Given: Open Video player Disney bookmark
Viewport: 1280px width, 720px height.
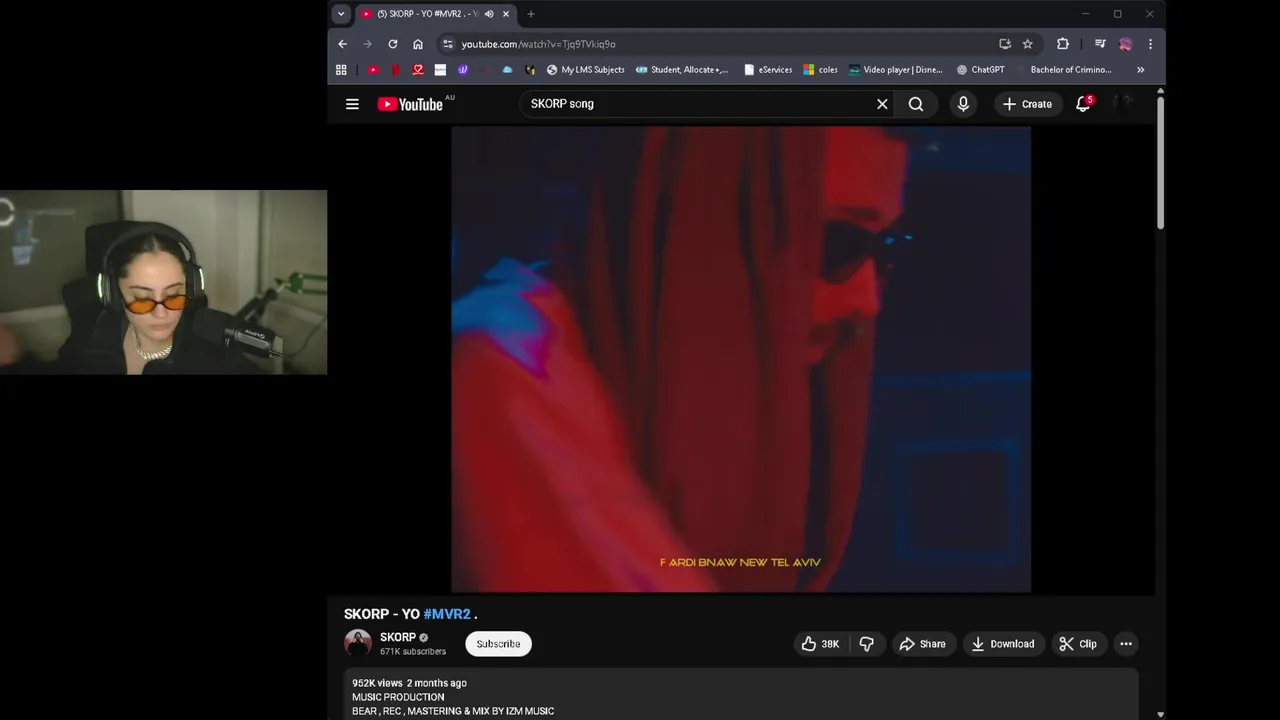Looking at the screenshot, I should (896, 70).
